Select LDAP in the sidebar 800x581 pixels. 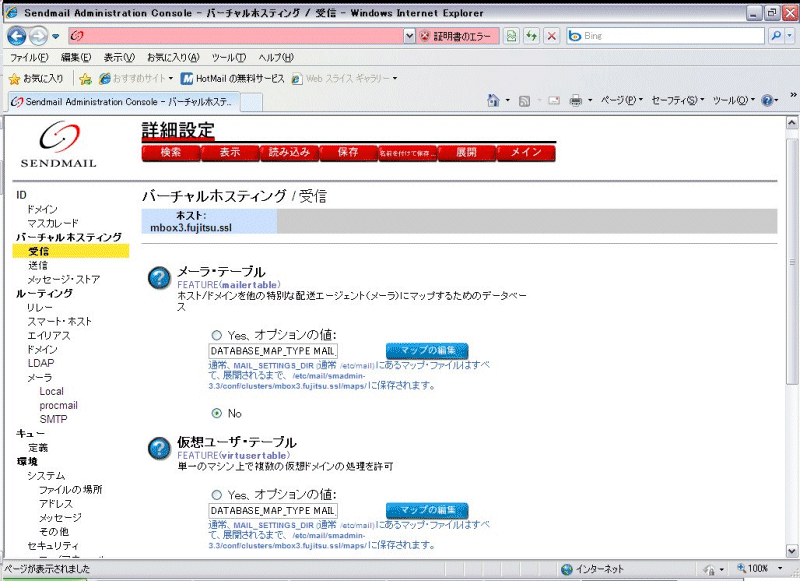[x=41, y=363]
